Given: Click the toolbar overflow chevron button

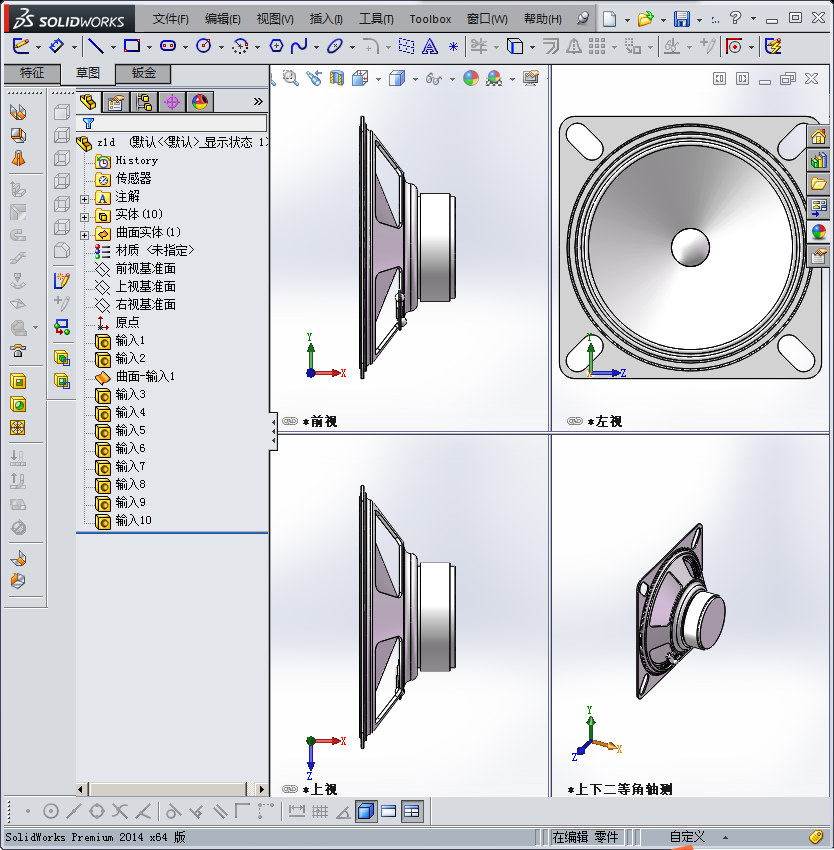Looking at the screenshot, I should [258, 101].
